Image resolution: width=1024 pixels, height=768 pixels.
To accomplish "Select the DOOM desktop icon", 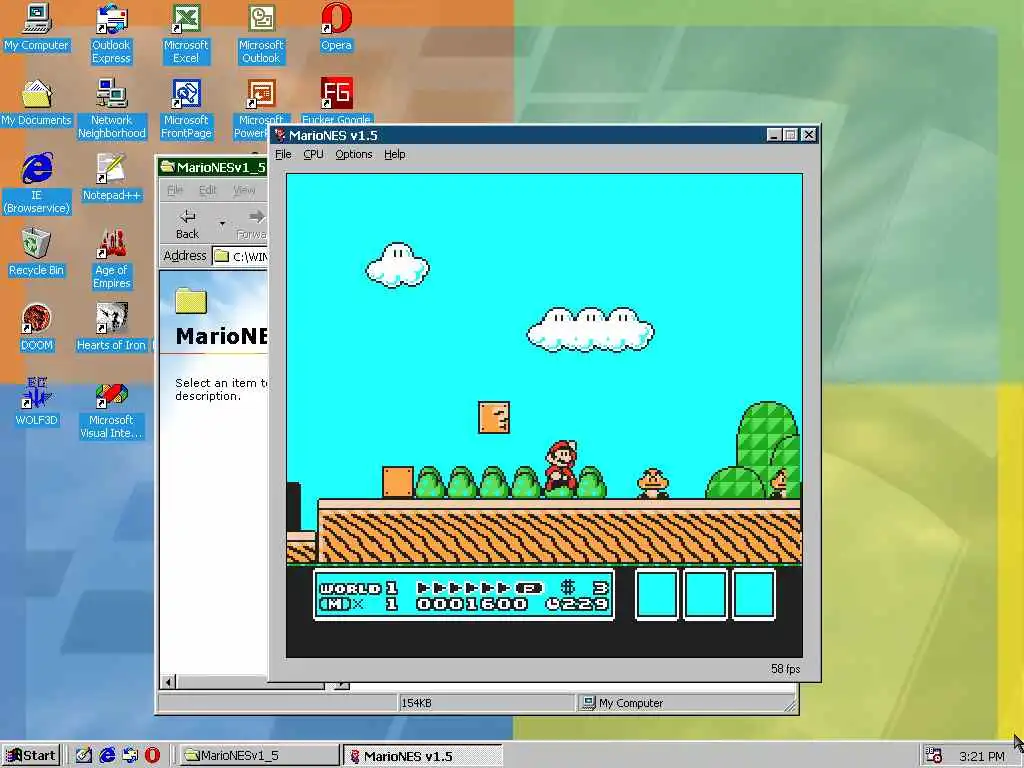I will point(37,328).
